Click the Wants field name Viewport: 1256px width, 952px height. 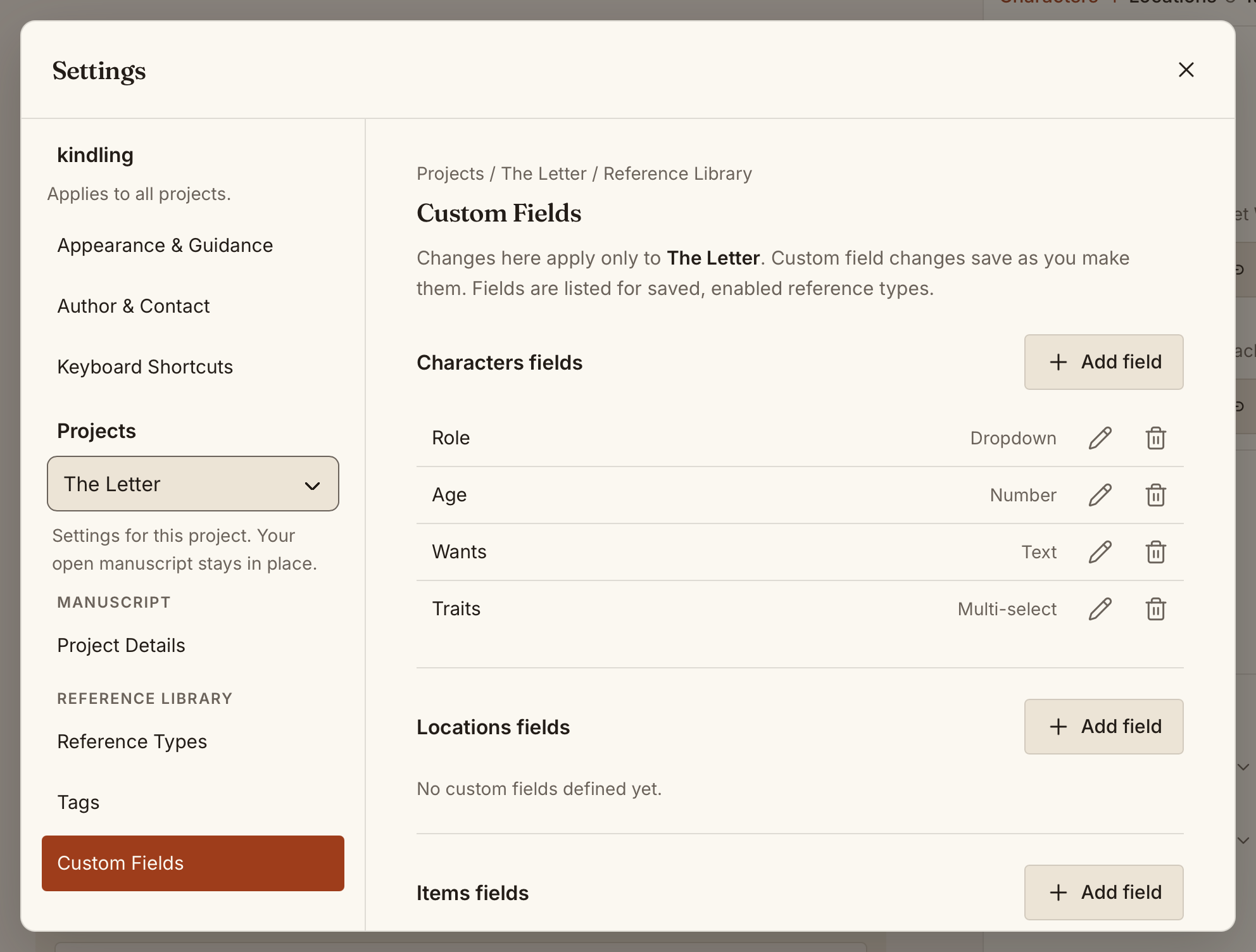pos(459,552)
